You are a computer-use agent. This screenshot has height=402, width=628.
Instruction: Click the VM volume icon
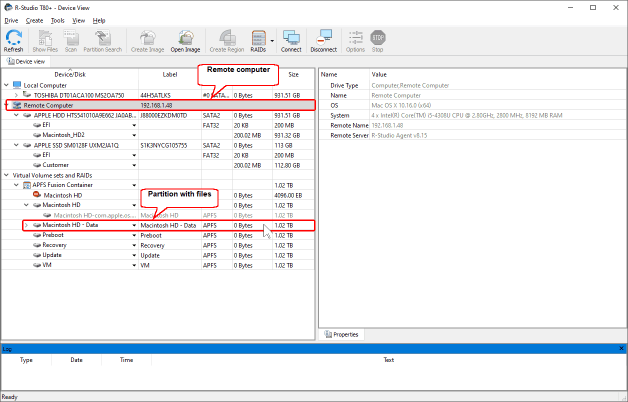[37, 265]
